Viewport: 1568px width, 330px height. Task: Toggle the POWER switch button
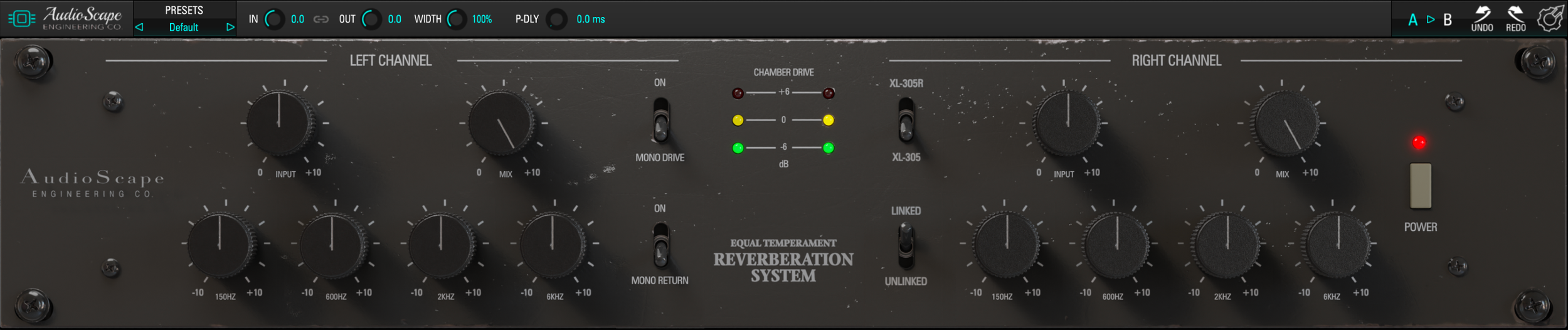pos(1421,186)
